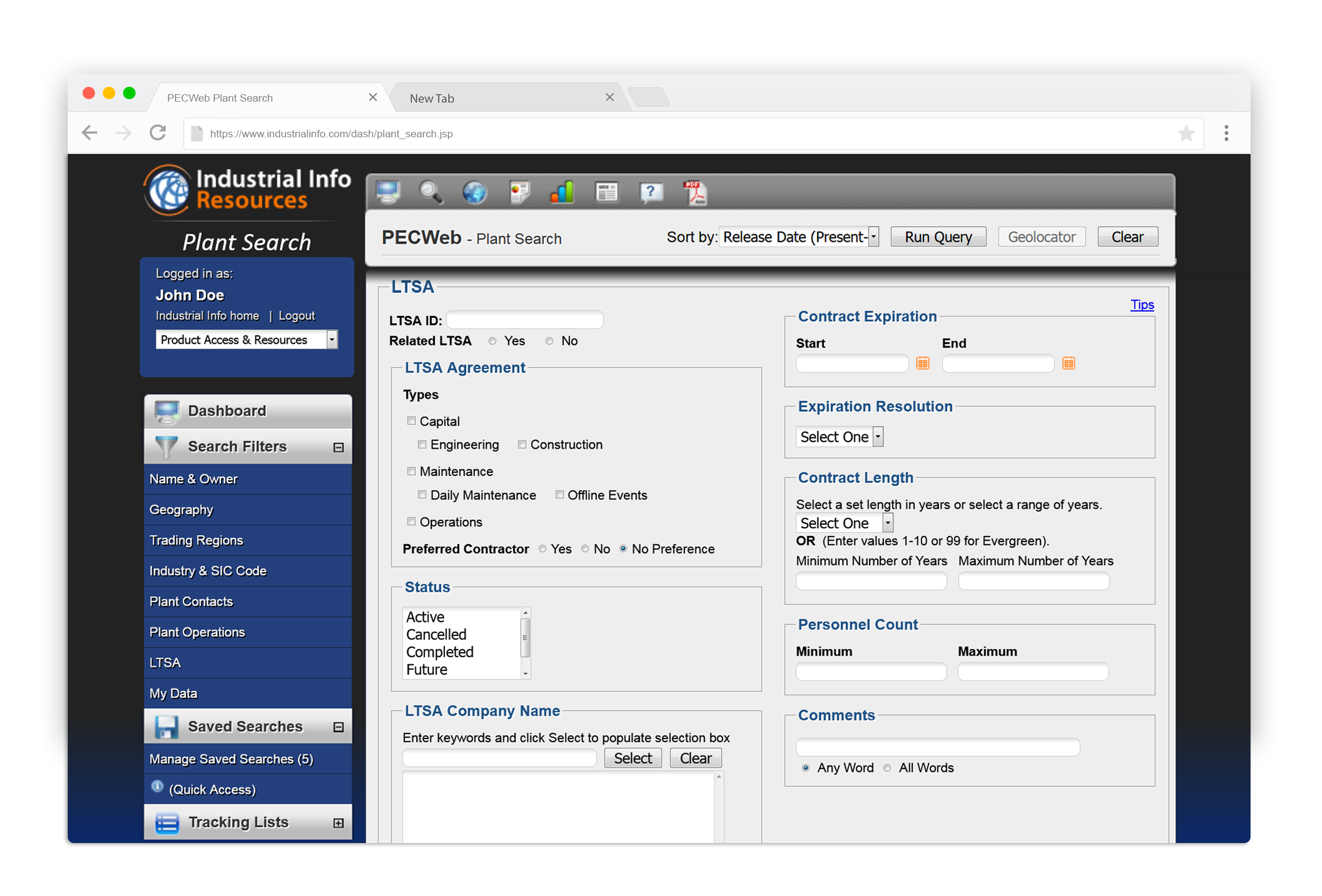Click browser forward arrow
This screenshot has height=896, width=1322.
pyautogui.click(x=124, y=133)
